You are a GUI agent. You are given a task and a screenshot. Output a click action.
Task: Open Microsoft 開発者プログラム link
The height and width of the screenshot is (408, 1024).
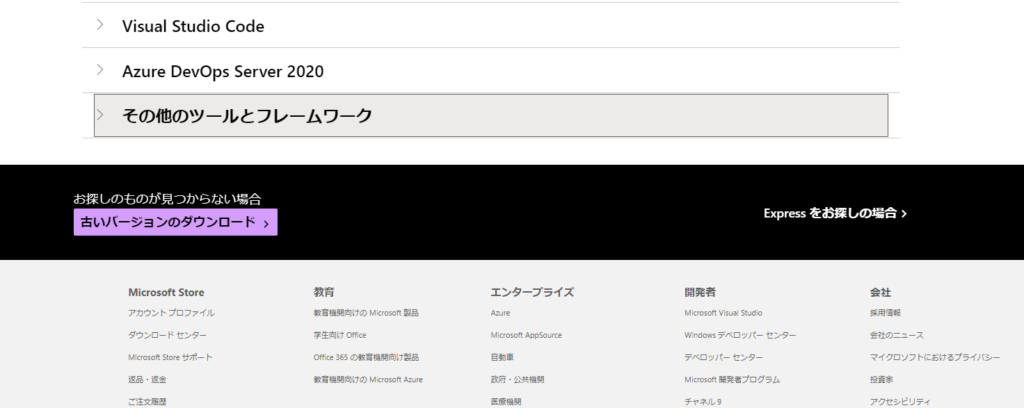(731, 380)
